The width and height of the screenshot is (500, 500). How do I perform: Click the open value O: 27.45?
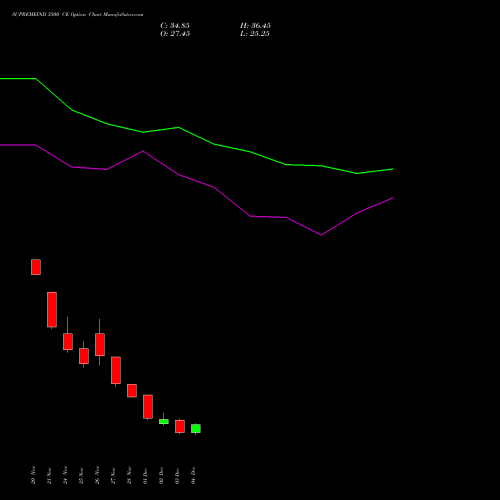175,34
